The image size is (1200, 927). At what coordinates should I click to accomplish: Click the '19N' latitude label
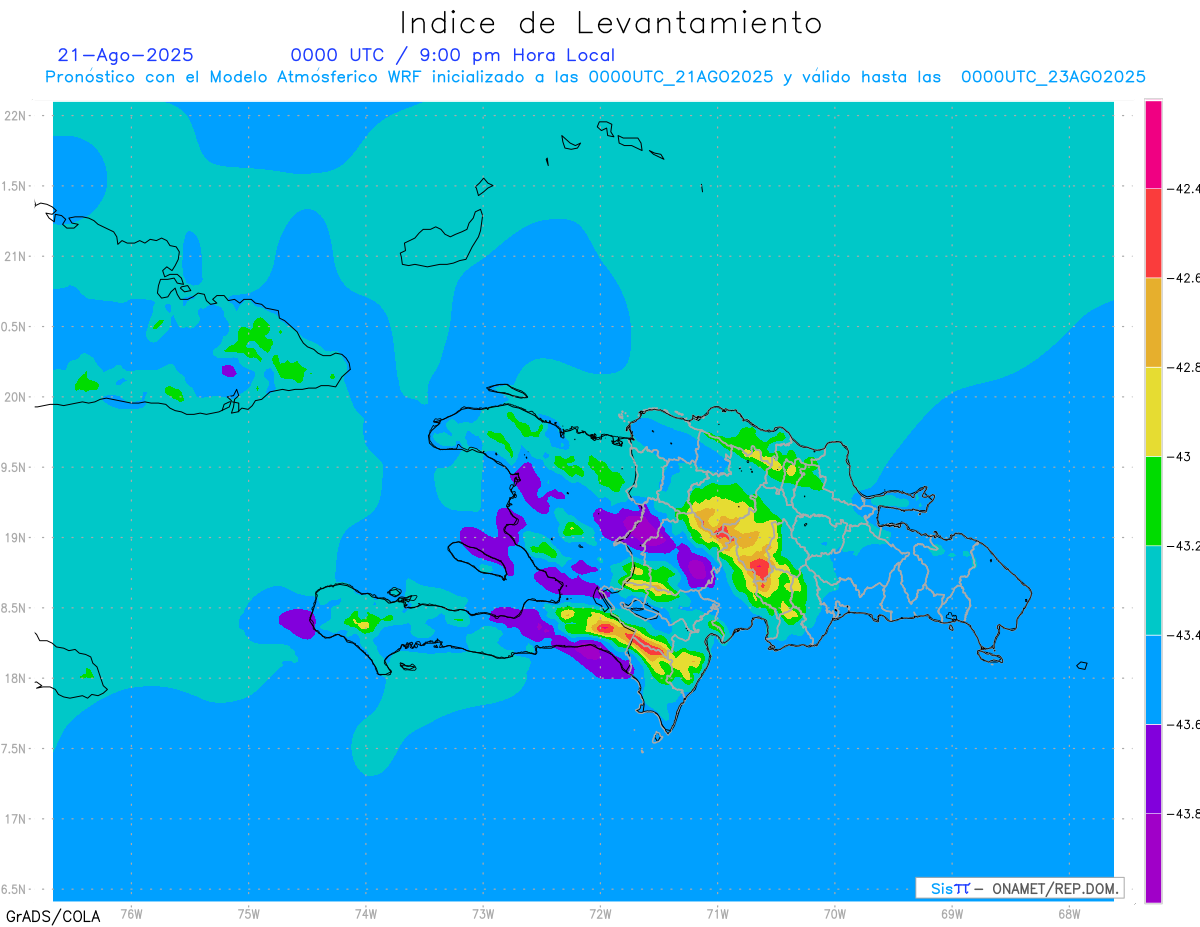17,538
